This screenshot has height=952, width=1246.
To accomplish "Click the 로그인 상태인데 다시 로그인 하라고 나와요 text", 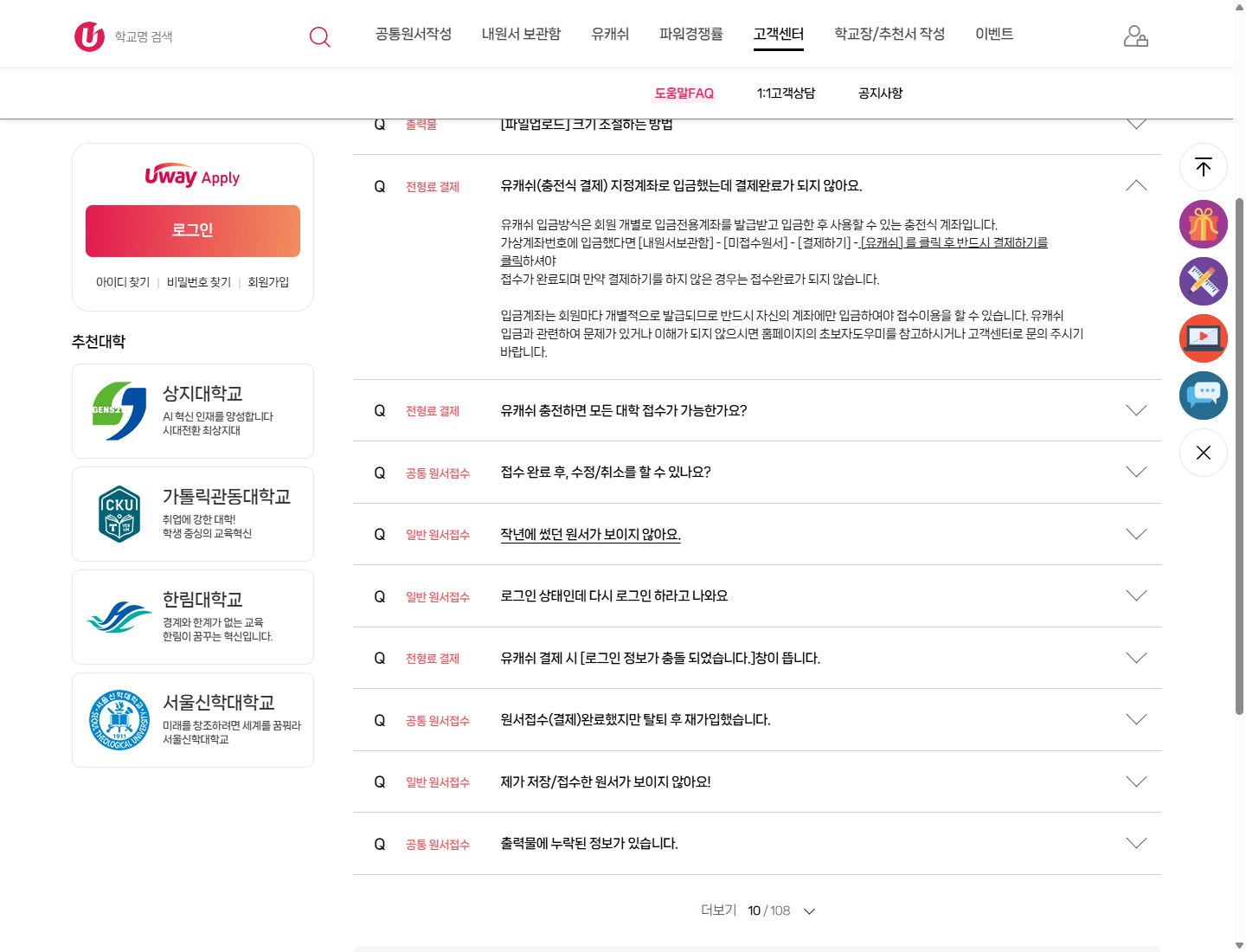I will click(x=613, y=595).
